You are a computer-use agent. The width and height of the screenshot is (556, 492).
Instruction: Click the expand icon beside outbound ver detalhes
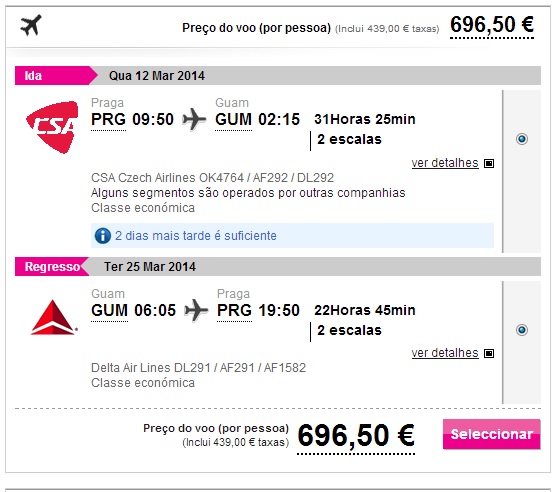pos(489,163)
